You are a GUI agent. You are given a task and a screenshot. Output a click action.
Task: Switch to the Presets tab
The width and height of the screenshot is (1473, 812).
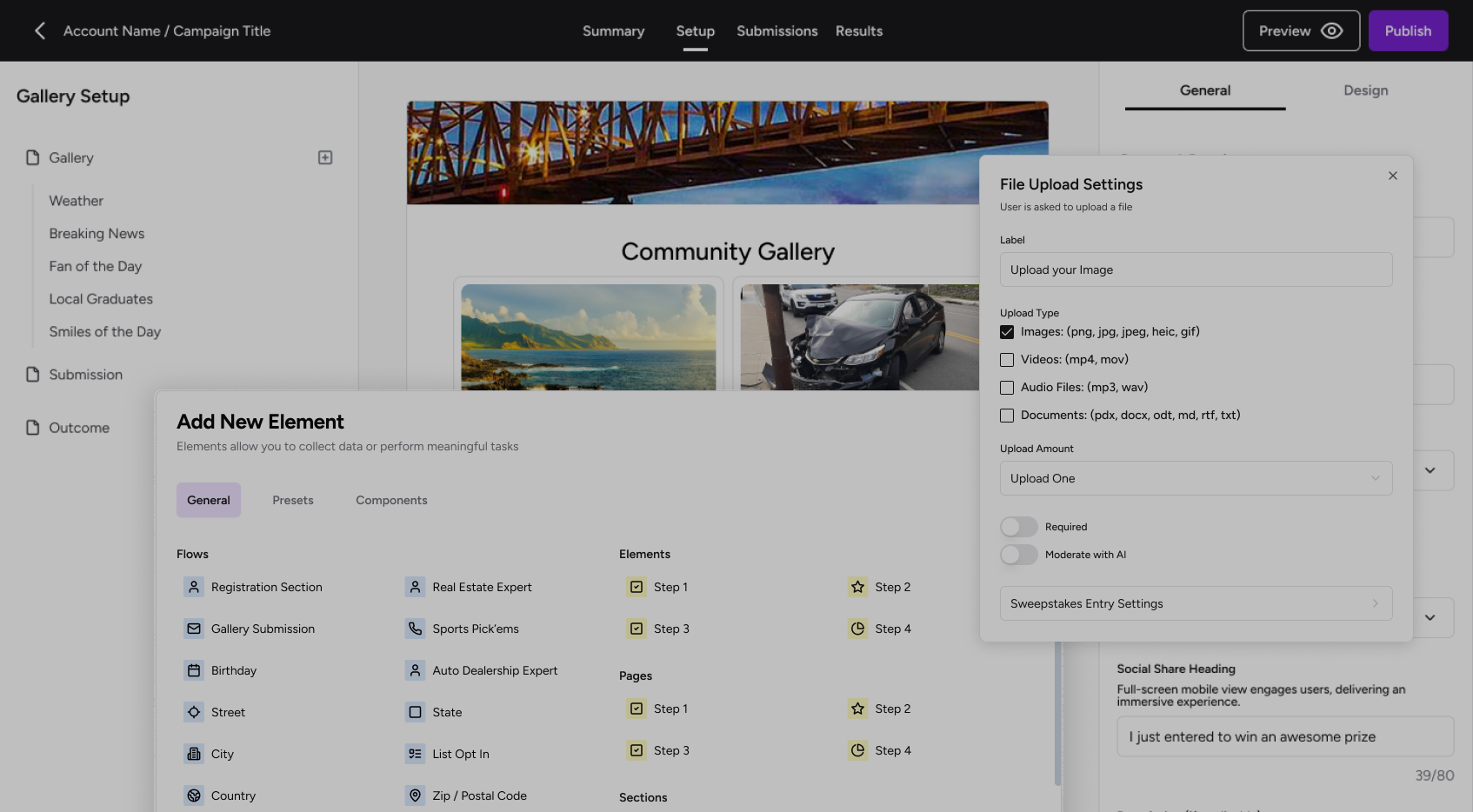(x=293, y=500)
